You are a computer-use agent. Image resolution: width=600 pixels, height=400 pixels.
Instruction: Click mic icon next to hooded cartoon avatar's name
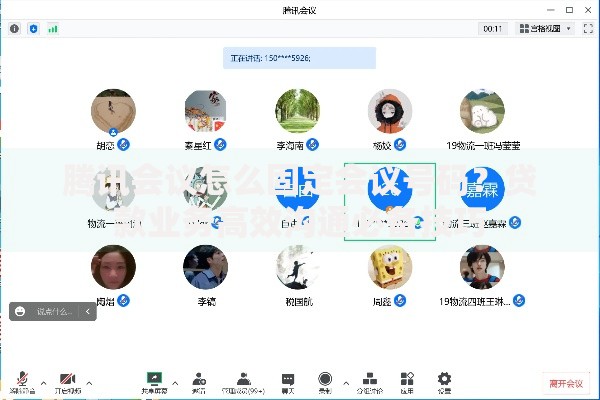click(x=400, y=145)
